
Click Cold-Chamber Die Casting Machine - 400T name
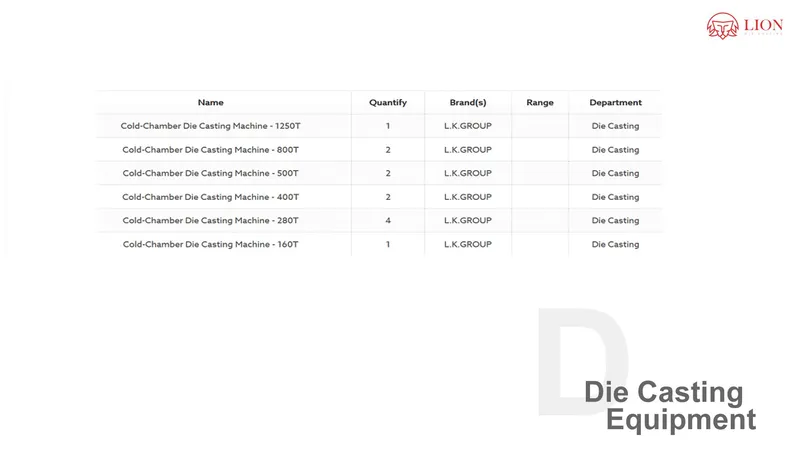pos(211,197)
